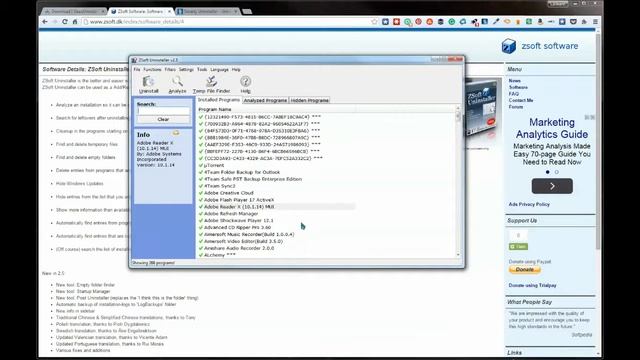
Task: Click the green Like button under Support Us
Action: 518,247
